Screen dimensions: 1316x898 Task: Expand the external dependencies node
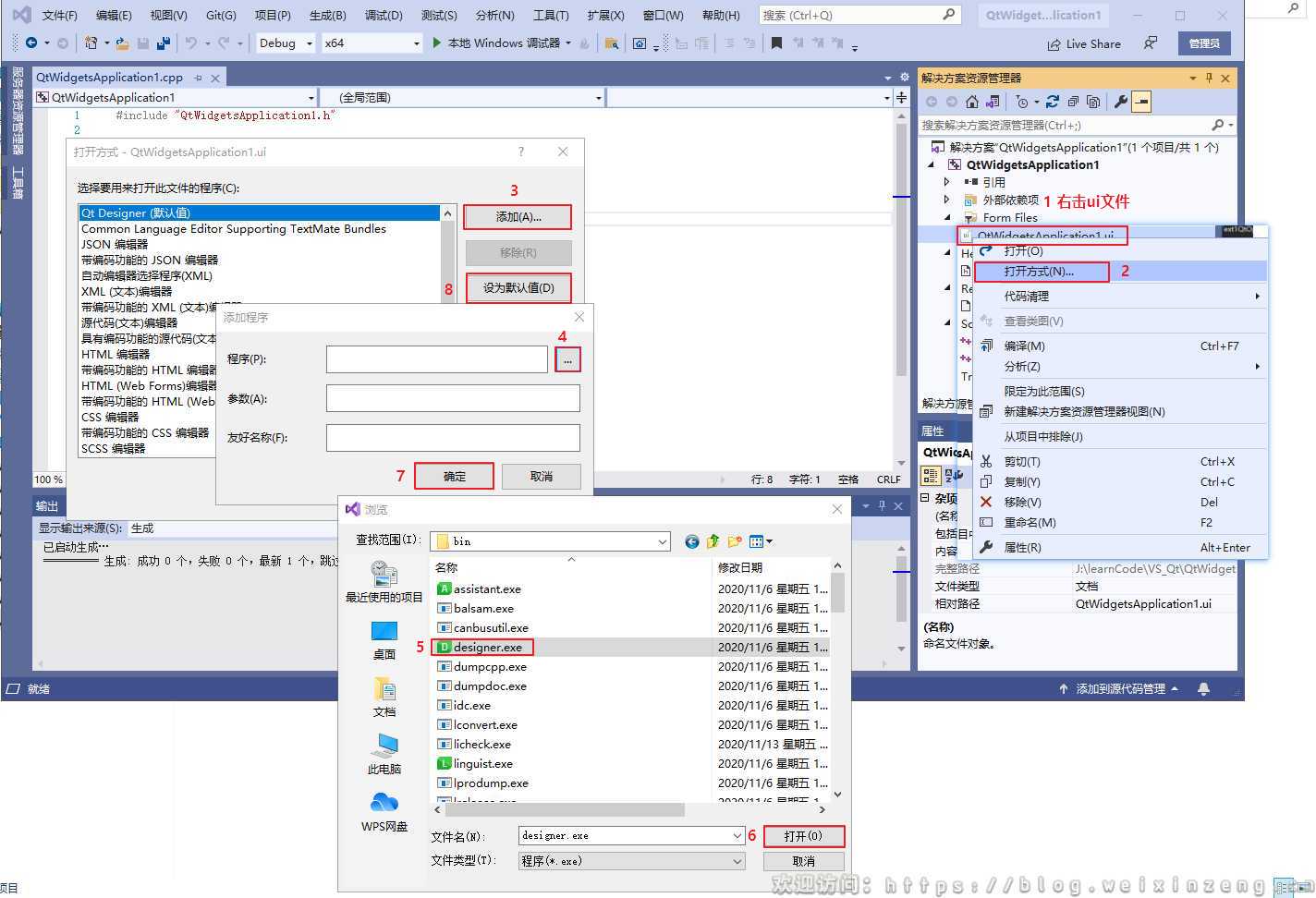tap(947, 200)
